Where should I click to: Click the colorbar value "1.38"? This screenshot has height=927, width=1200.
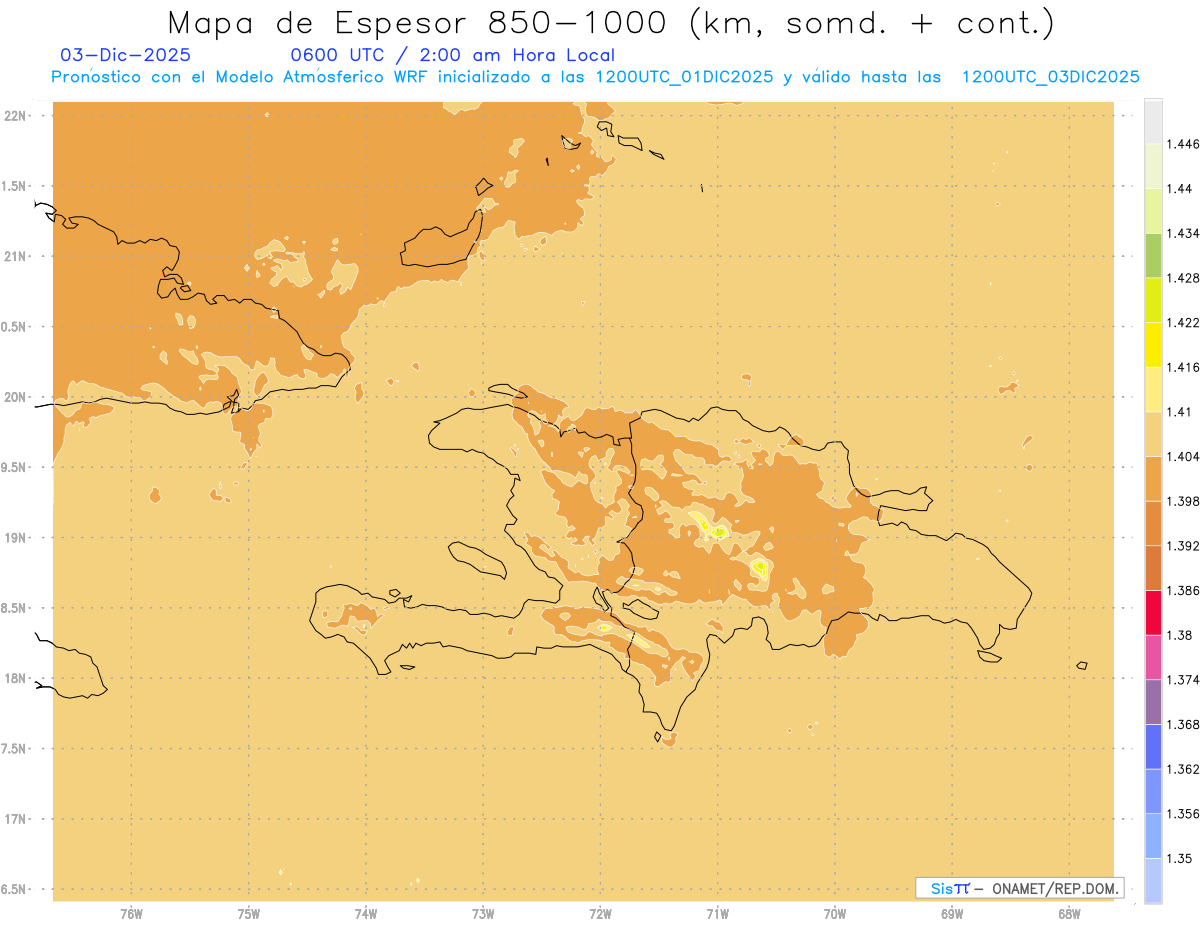[x=1179, y=635]
